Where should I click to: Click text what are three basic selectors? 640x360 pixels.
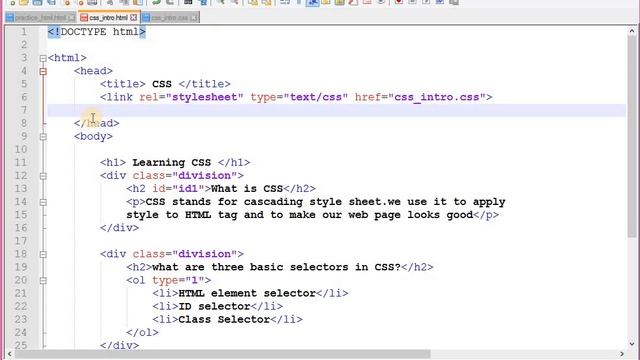coord(250,267)
